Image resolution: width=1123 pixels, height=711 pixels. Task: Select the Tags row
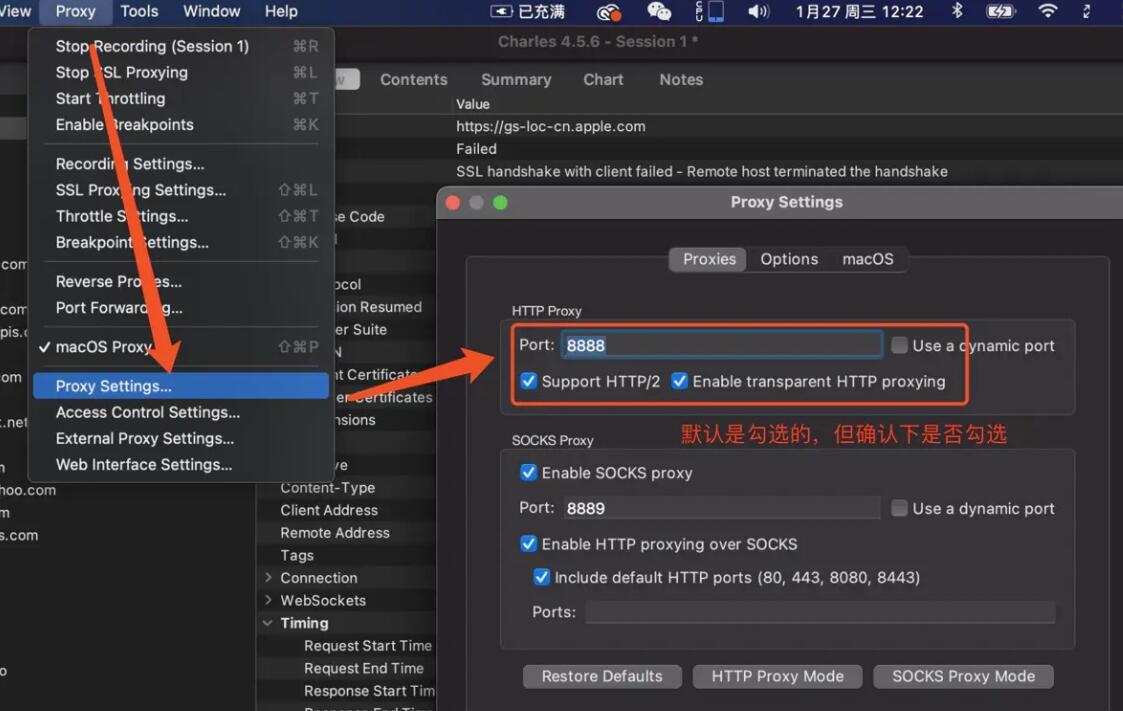[297, 555]
